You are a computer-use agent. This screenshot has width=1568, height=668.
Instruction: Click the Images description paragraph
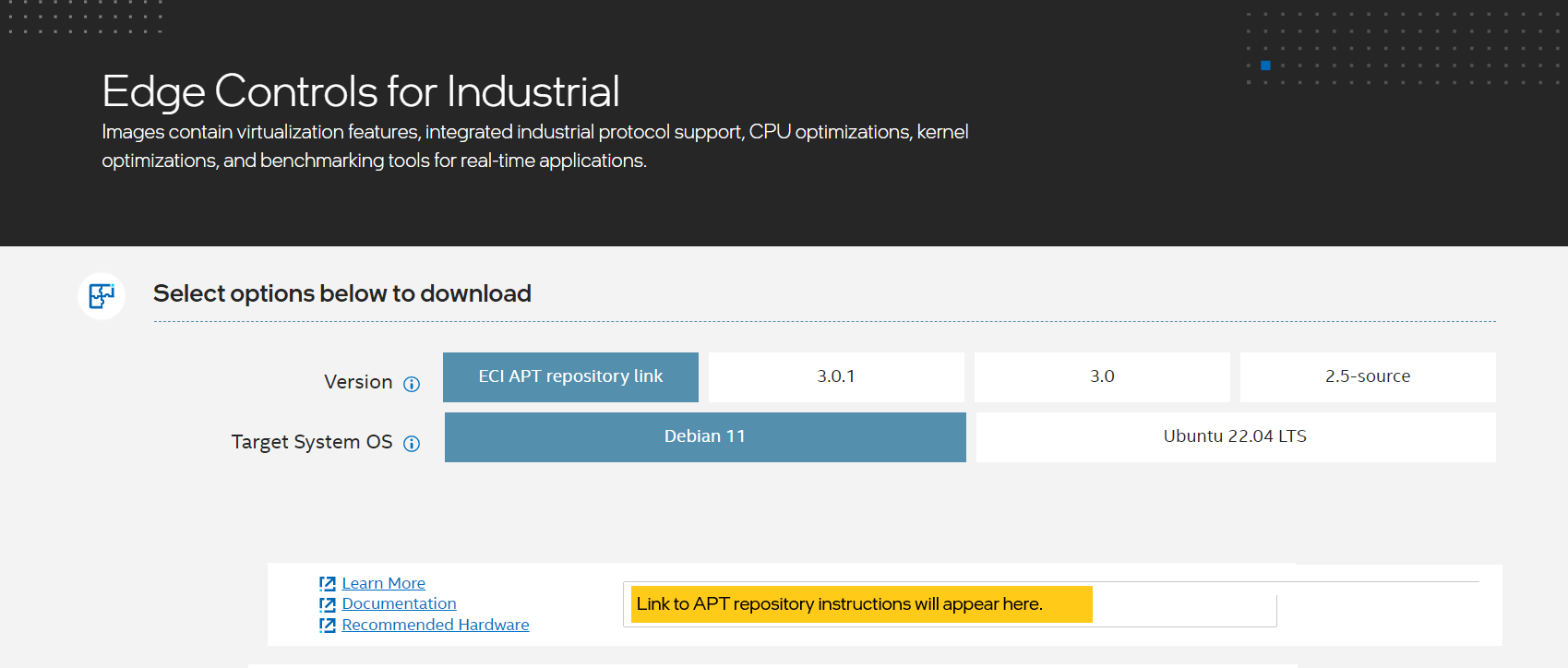point(535,146)
